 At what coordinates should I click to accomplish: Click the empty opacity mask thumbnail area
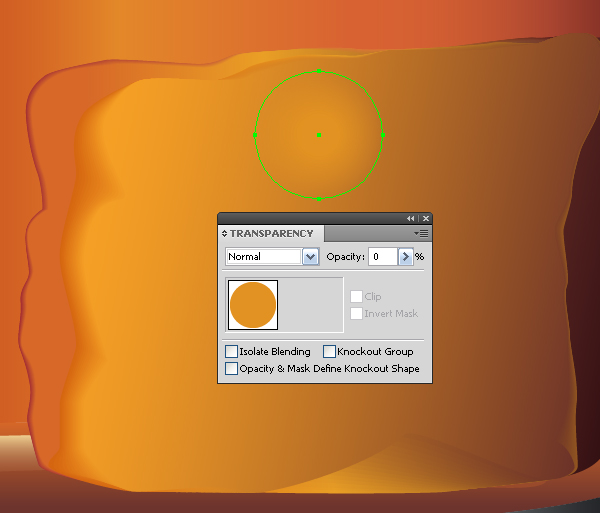tap(311, 305)
